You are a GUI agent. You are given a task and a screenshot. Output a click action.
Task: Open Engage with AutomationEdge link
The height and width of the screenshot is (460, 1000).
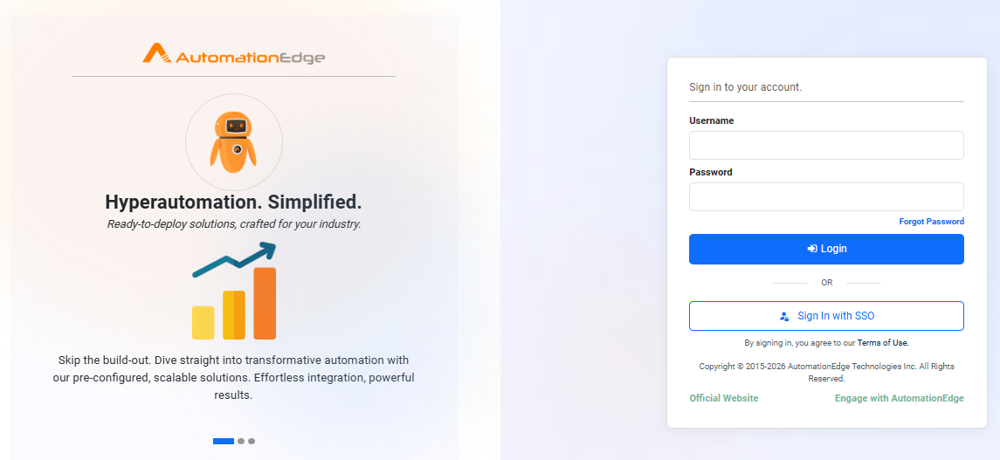pos(899,398)
